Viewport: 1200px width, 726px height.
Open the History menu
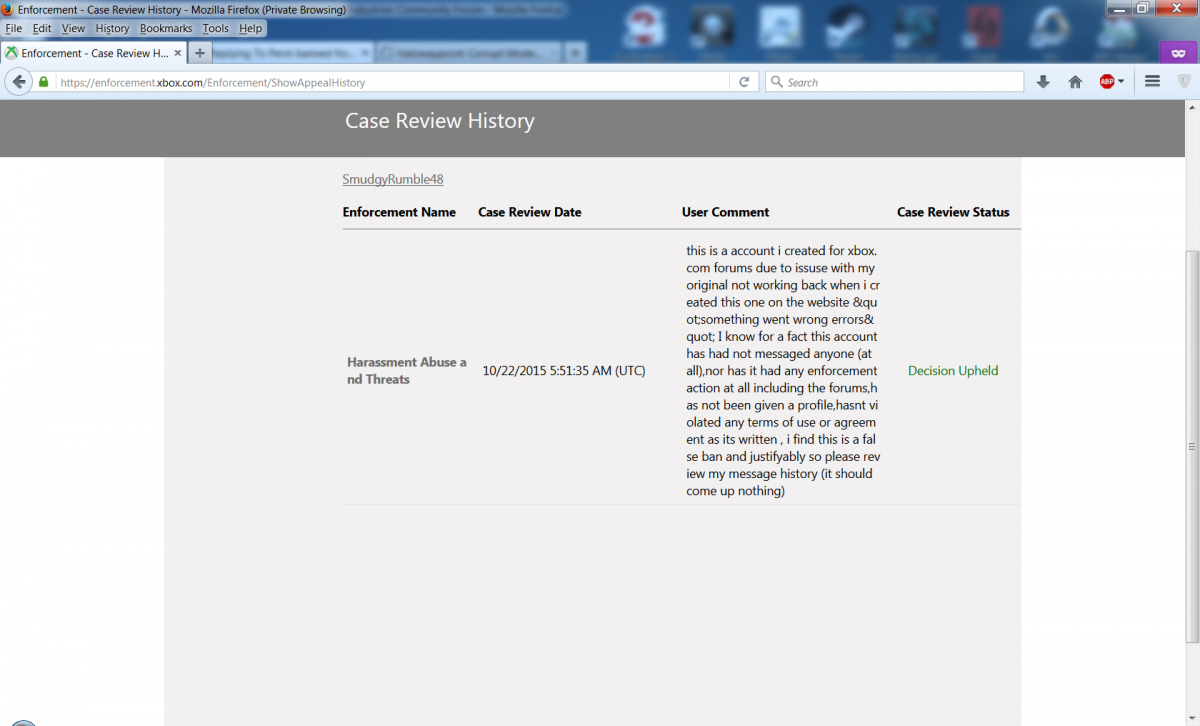tap(112, 29)
